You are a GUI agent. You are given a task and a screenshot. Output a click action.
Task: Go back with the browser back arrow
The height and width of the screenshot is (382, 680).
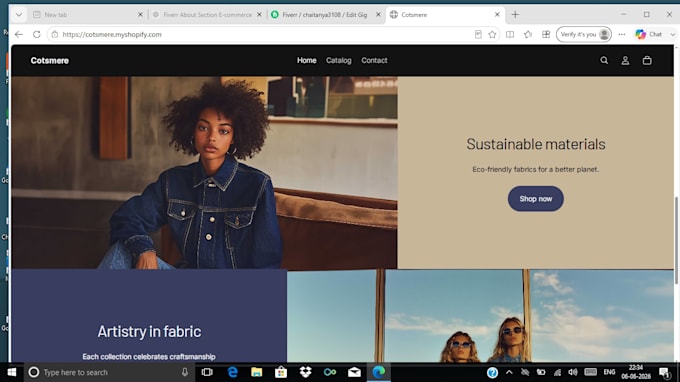(19, 34)
